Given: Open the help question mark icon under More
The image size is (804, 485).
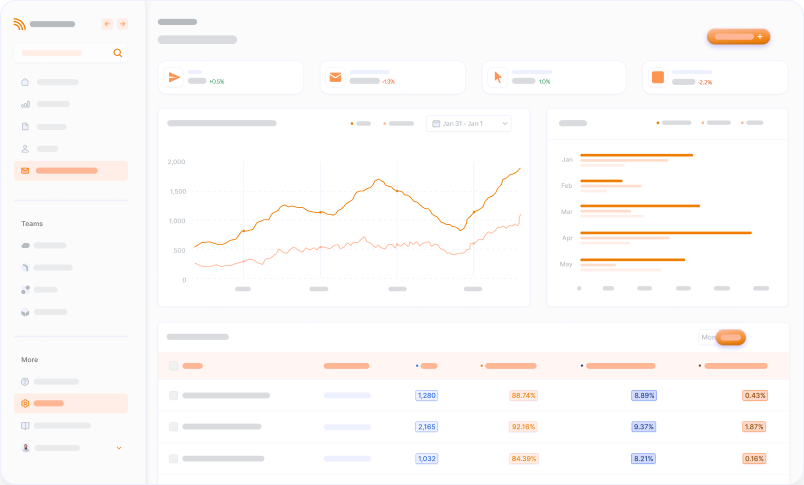Looking at the screenshot, I should coord(25,382).
